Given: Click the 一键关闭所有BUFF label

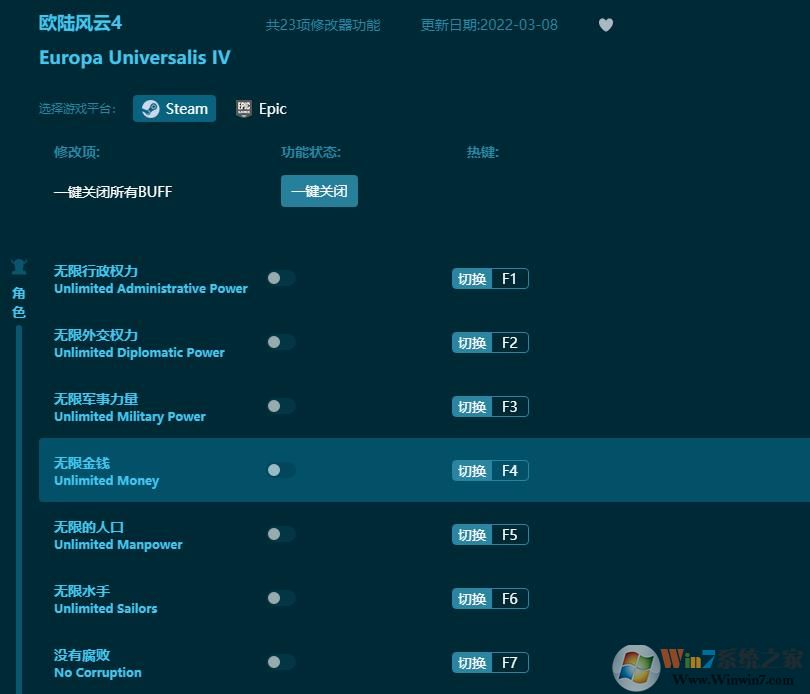Looking at the screenshot, I should click(113, 192).
